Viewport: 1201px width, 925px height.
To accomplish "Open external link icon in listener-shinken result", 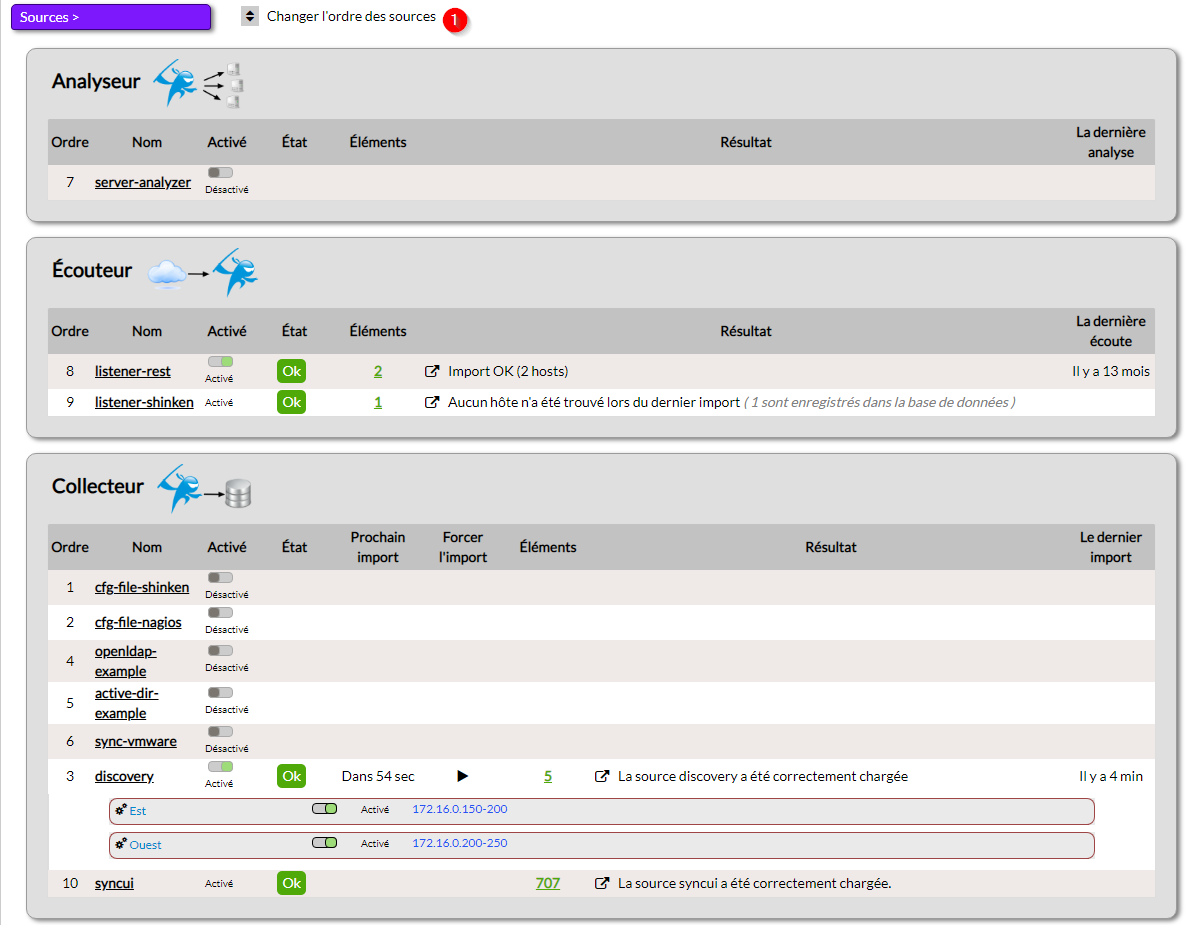I will tap(432, 402).
